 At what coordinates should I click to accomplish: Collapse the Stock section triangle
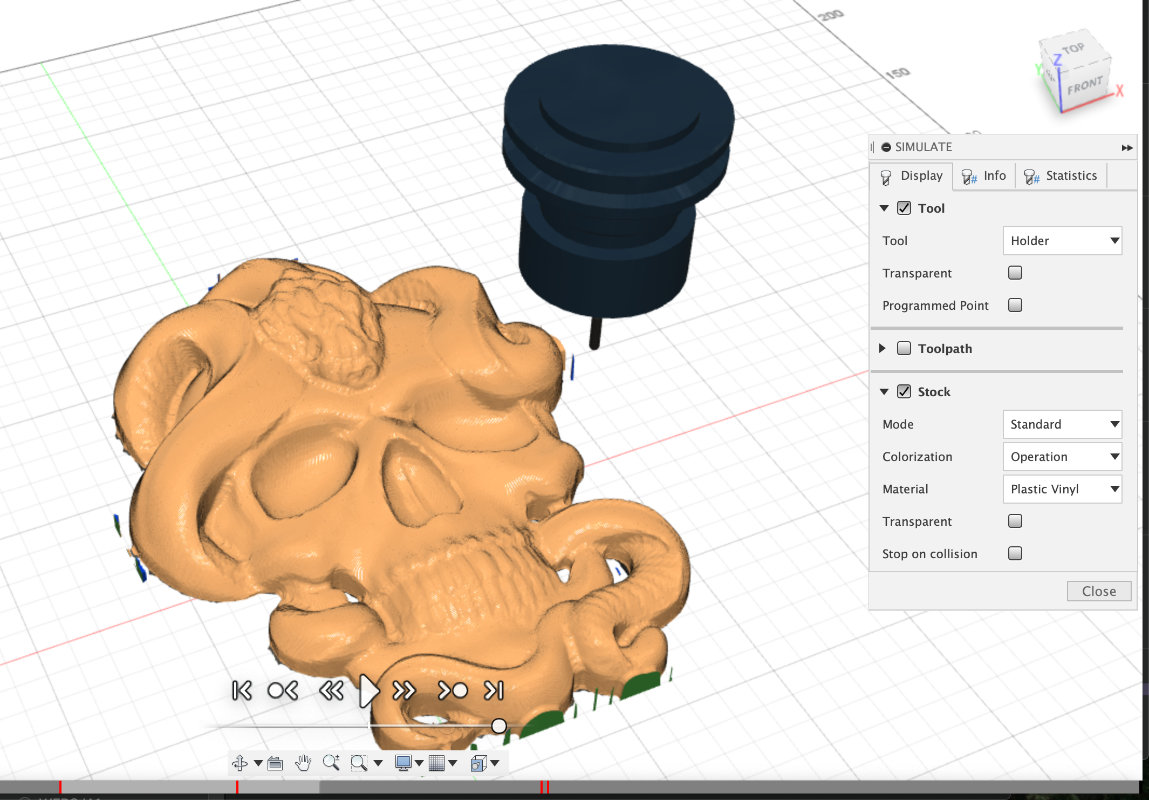(x=884, y=392)
